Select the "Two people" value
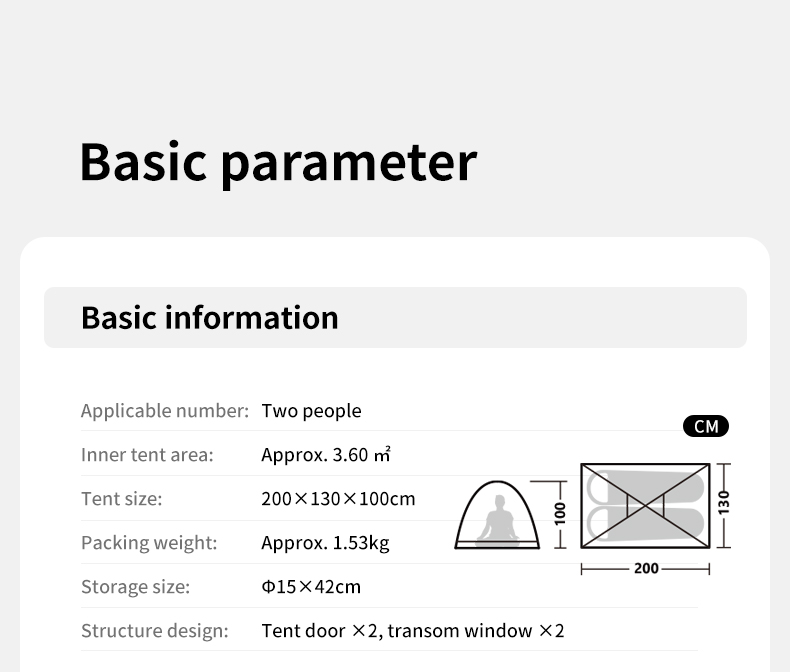Screen dimensions: 790x672 (311, 411)
